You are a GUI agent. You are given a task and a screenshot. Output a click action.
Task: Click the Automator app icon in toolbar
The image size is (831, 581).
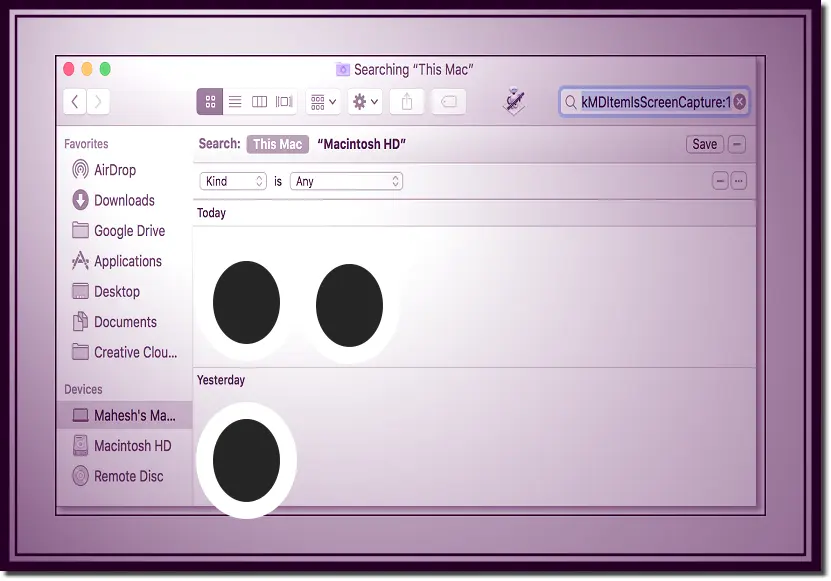[x=514, y=101]
